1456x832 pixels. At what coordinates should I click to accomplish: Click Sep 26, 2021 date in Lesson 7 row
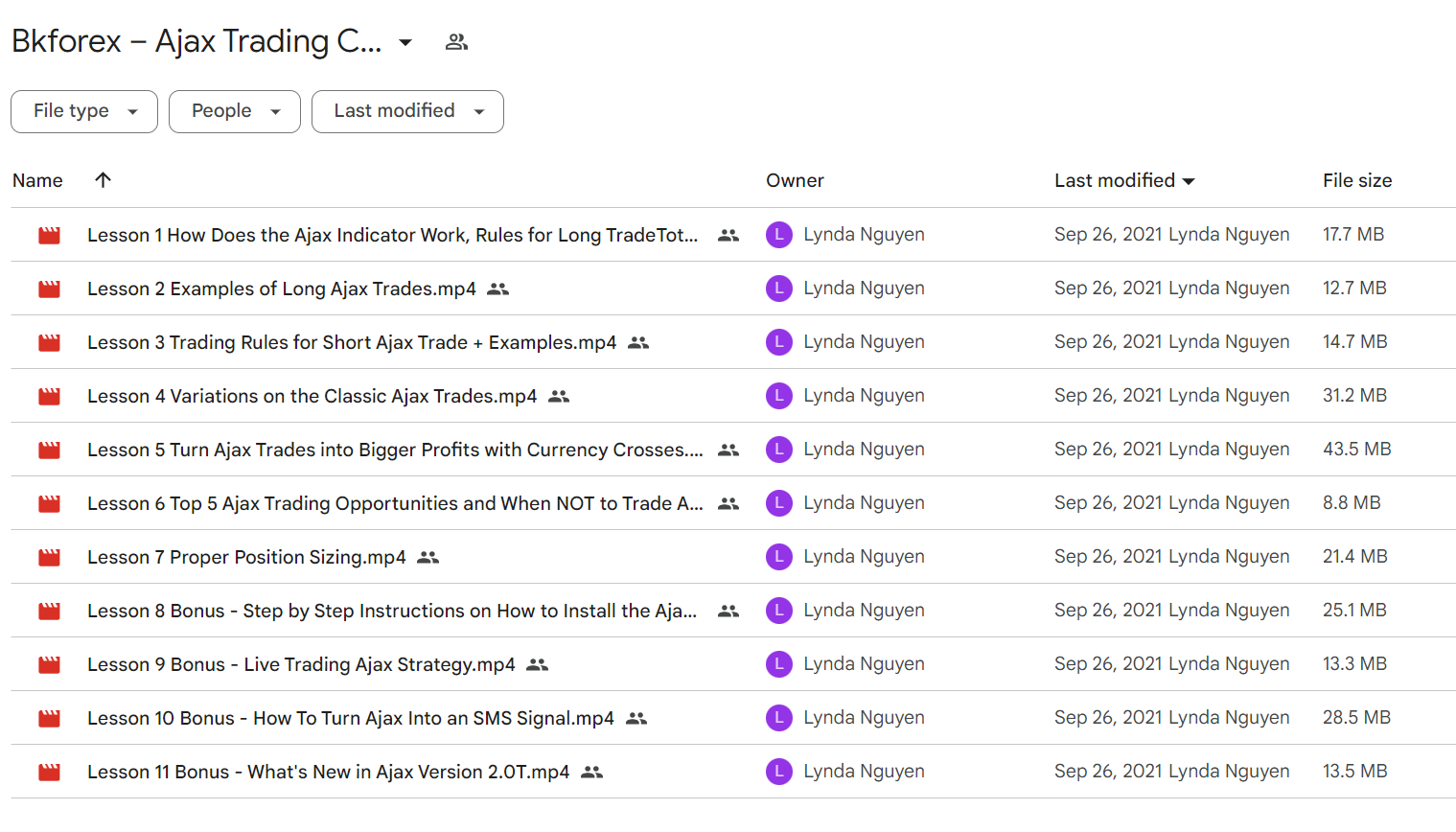pos(1108,557)
